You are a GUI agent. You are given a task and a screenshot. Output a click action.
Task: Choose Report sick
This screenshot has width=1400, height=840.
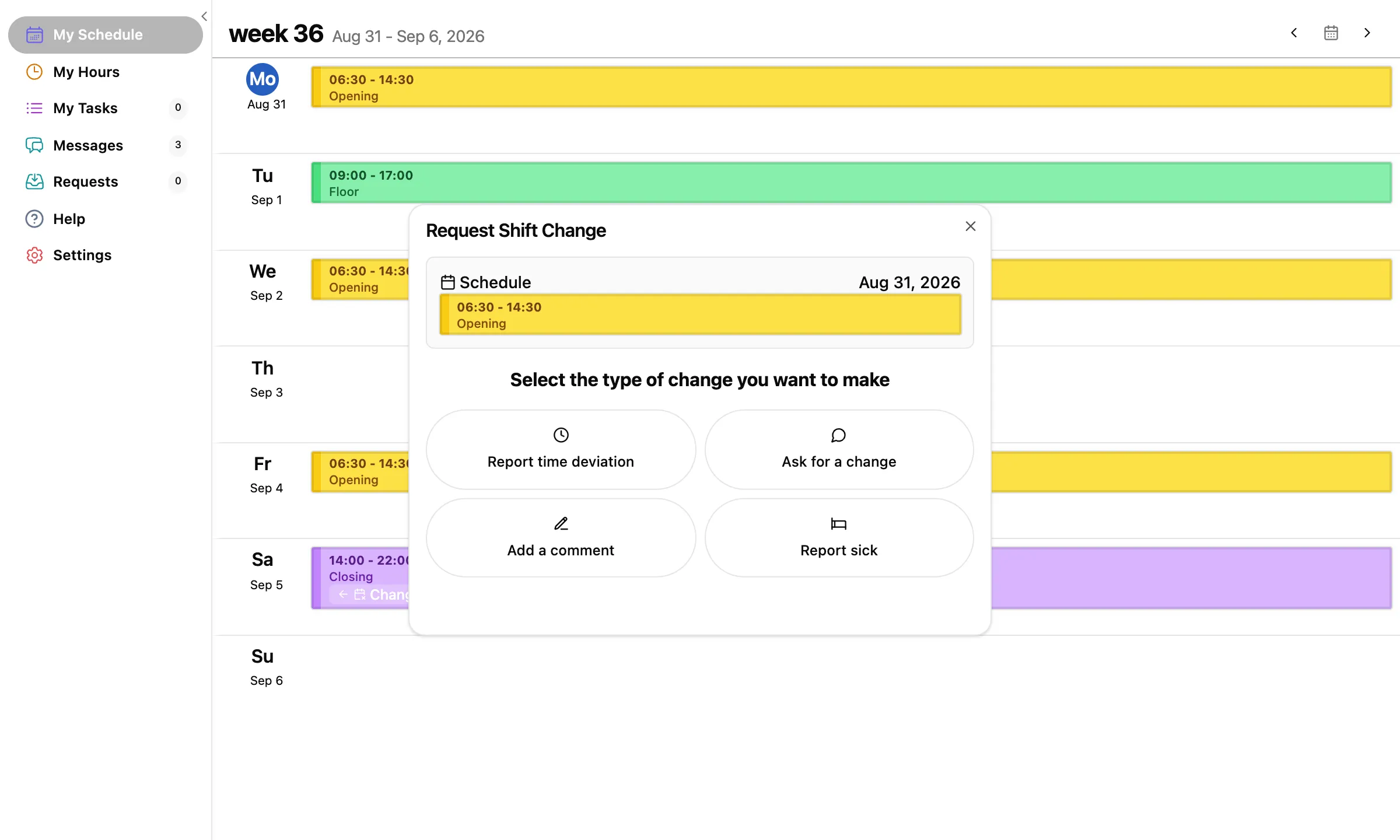pos(839,538)
